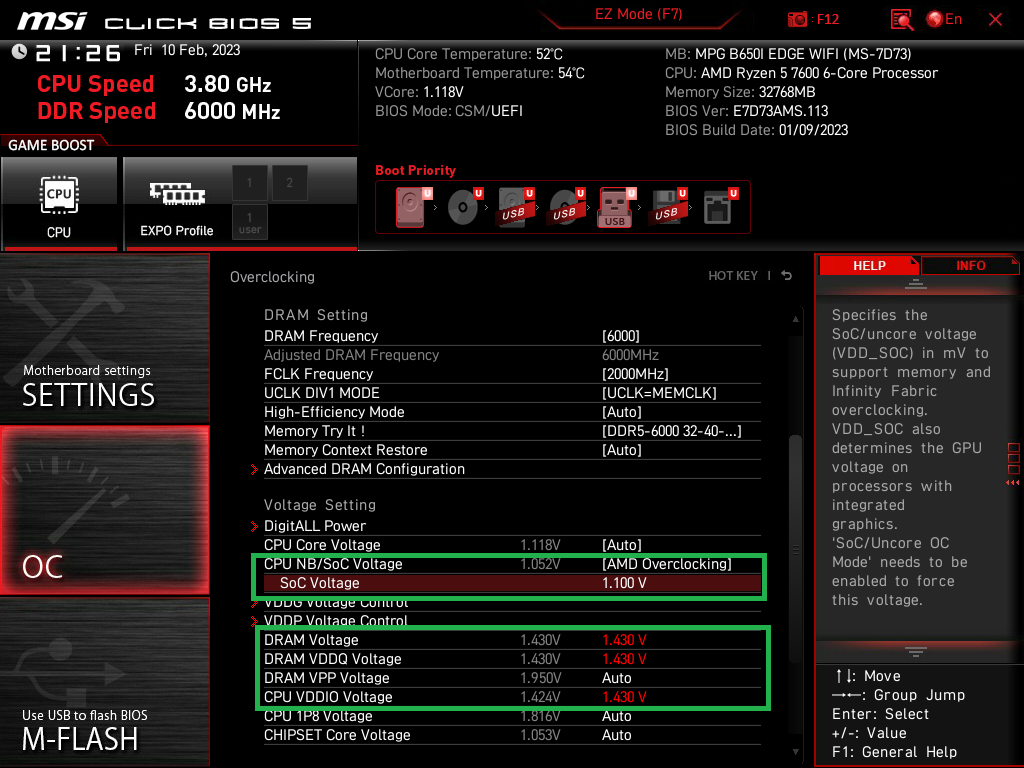Activate the CPU Game Boost chip icon

(x=59, y=195)
